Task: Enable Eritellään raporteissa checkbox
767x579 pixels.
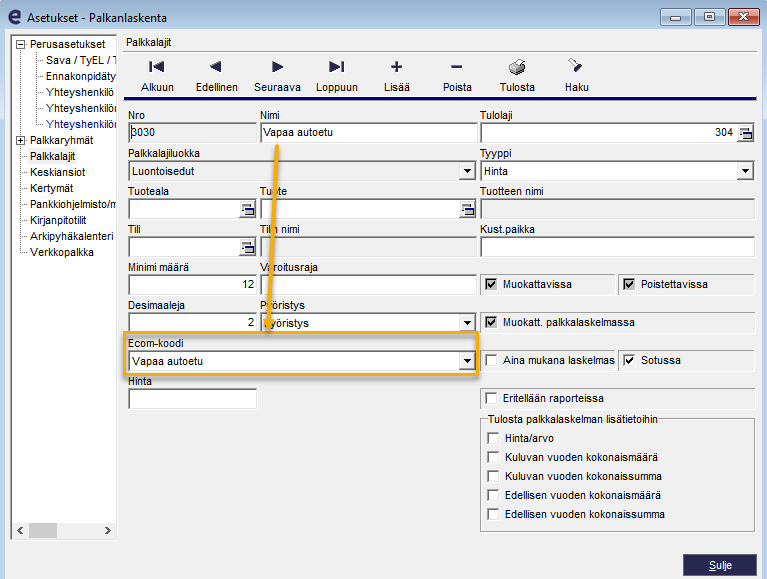Action: pyautogui.click(x=491, y=398)
